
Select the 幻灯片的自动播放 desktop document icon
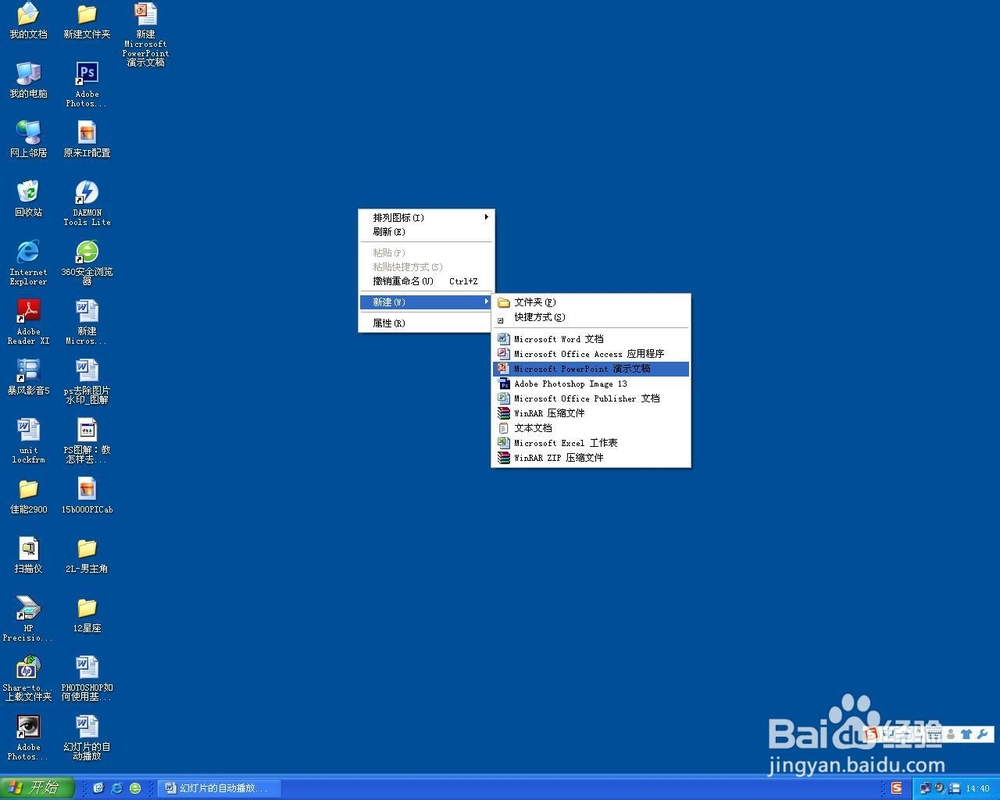click(87, 737)
